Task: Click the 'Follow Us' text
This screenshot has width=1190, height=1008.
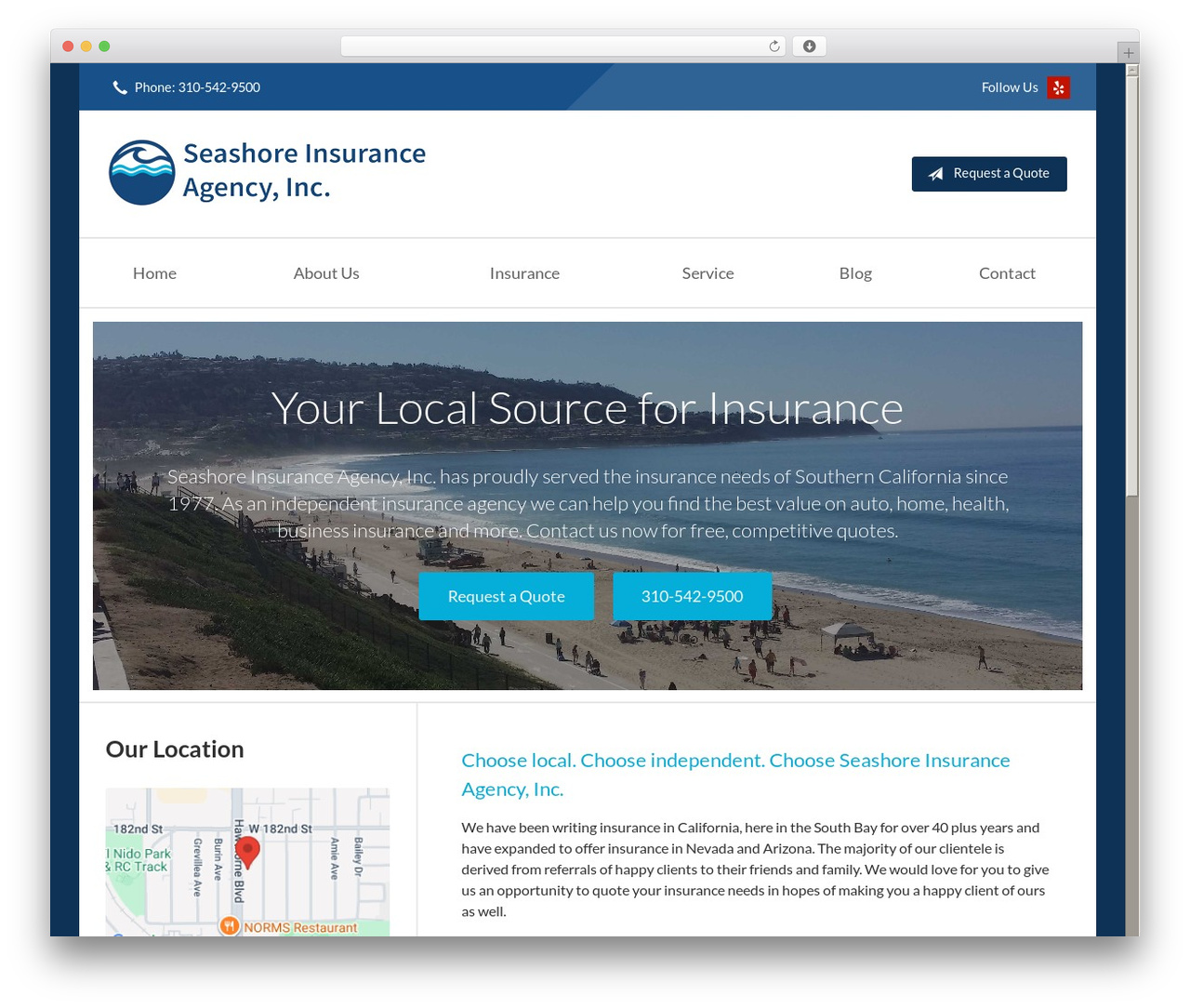Action: pyautogui.click(x=1010, y=87)
